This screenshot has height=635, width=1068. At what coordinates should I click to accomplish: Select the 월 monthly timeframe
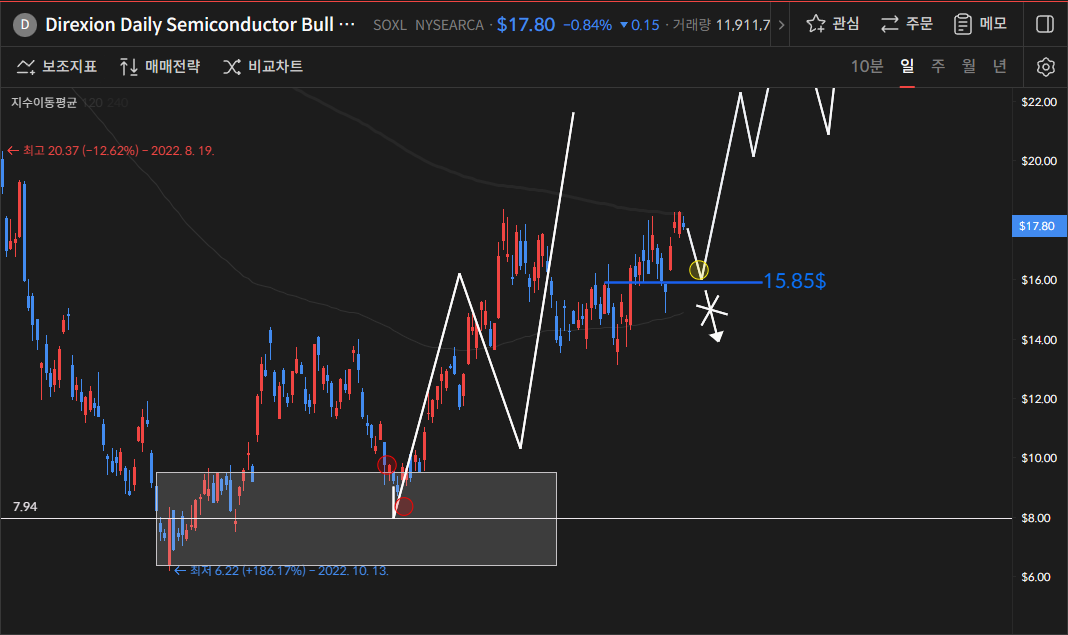pos(969,66)
